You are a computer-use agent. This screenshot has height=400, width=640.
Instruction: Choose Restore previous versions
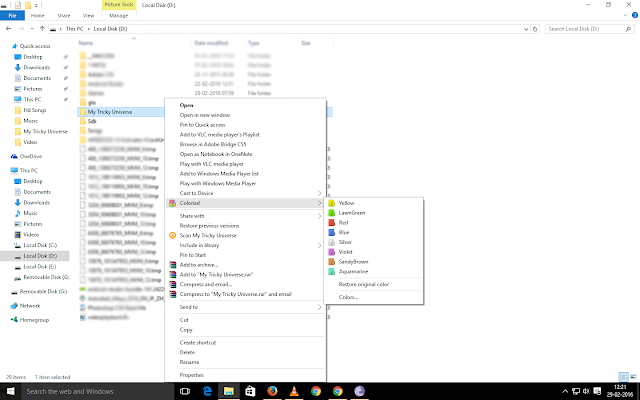pos(245,226)
